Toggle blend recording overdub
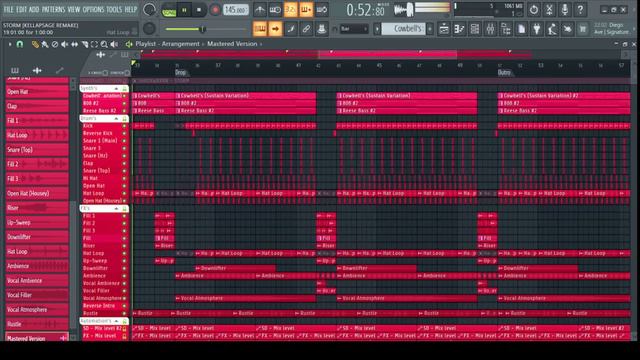640x360 pixels. (x=306, y=10)
